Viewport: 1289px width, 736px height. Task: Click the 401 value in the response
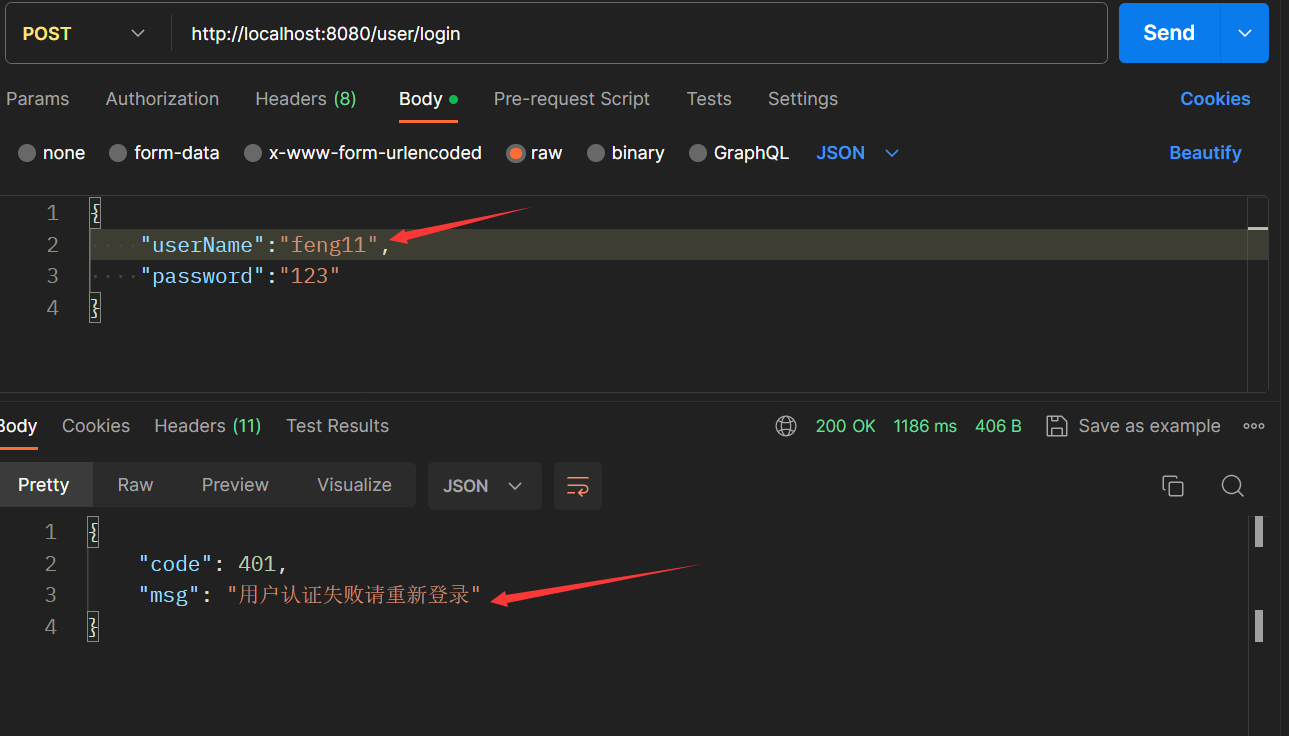click(x=257, y=564)
